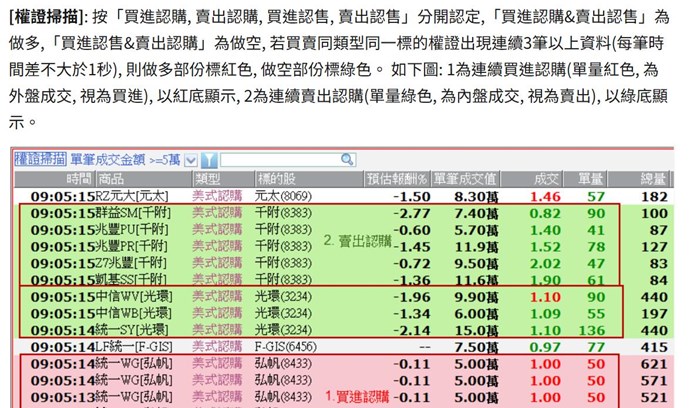690x408 pixels.
Task: Select the 統一SY[光環] warrant row
Action: click(343, 330)
